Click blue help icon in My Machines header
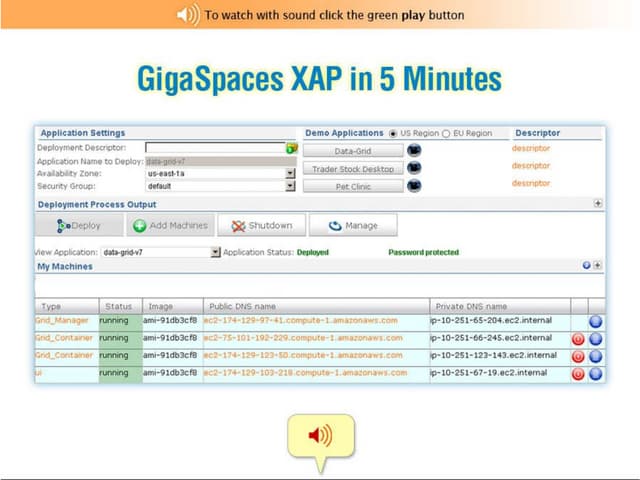Viewport: 640px width, 480px height. point(586,266)
